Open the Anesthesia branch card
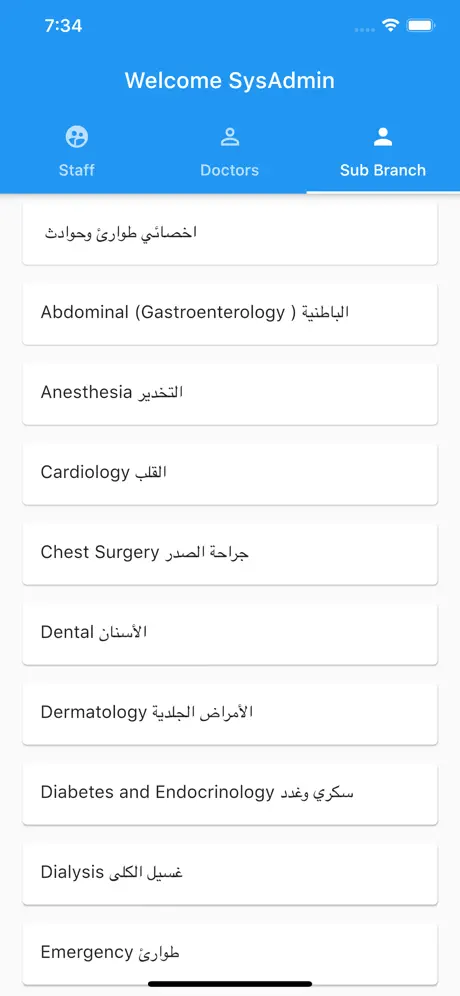Viewport: 460px width, 996px height. [230, 394]
